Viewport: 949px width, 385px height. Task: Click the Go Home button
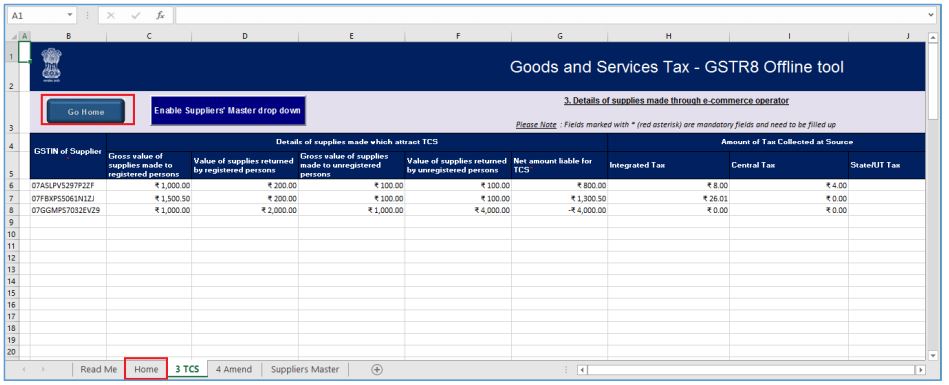[86, 111]
